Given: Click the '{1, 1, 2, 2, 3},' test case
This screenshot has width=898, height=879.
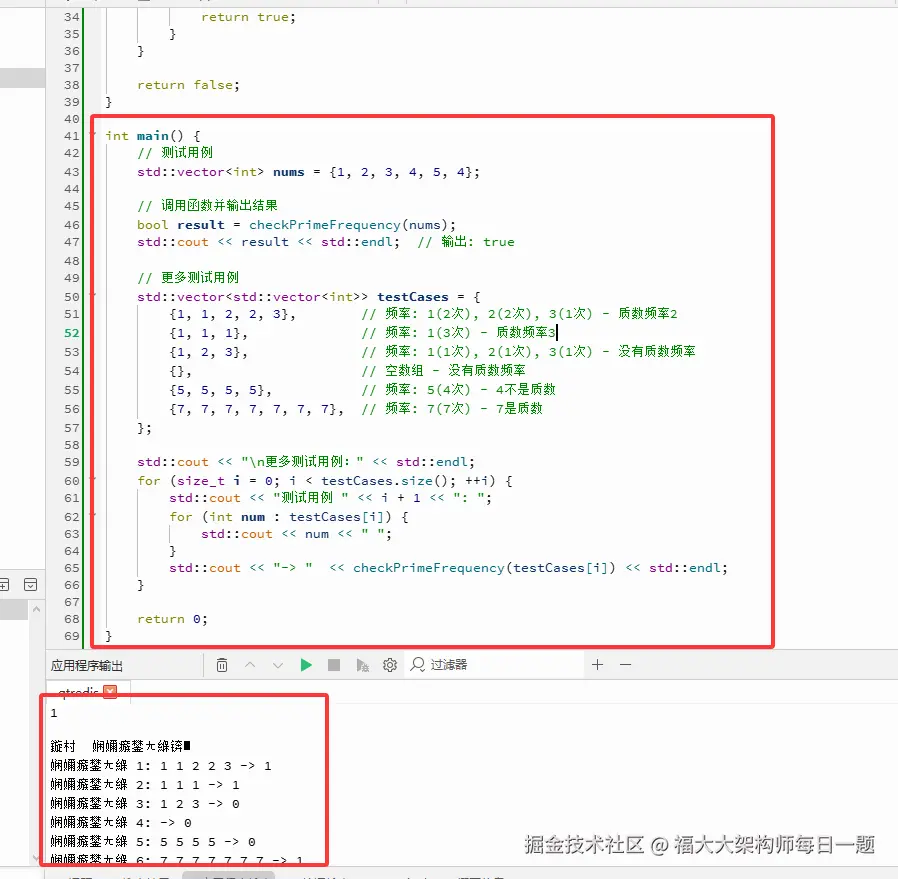Looking at the screenshot, I should [x=232, y=314].
